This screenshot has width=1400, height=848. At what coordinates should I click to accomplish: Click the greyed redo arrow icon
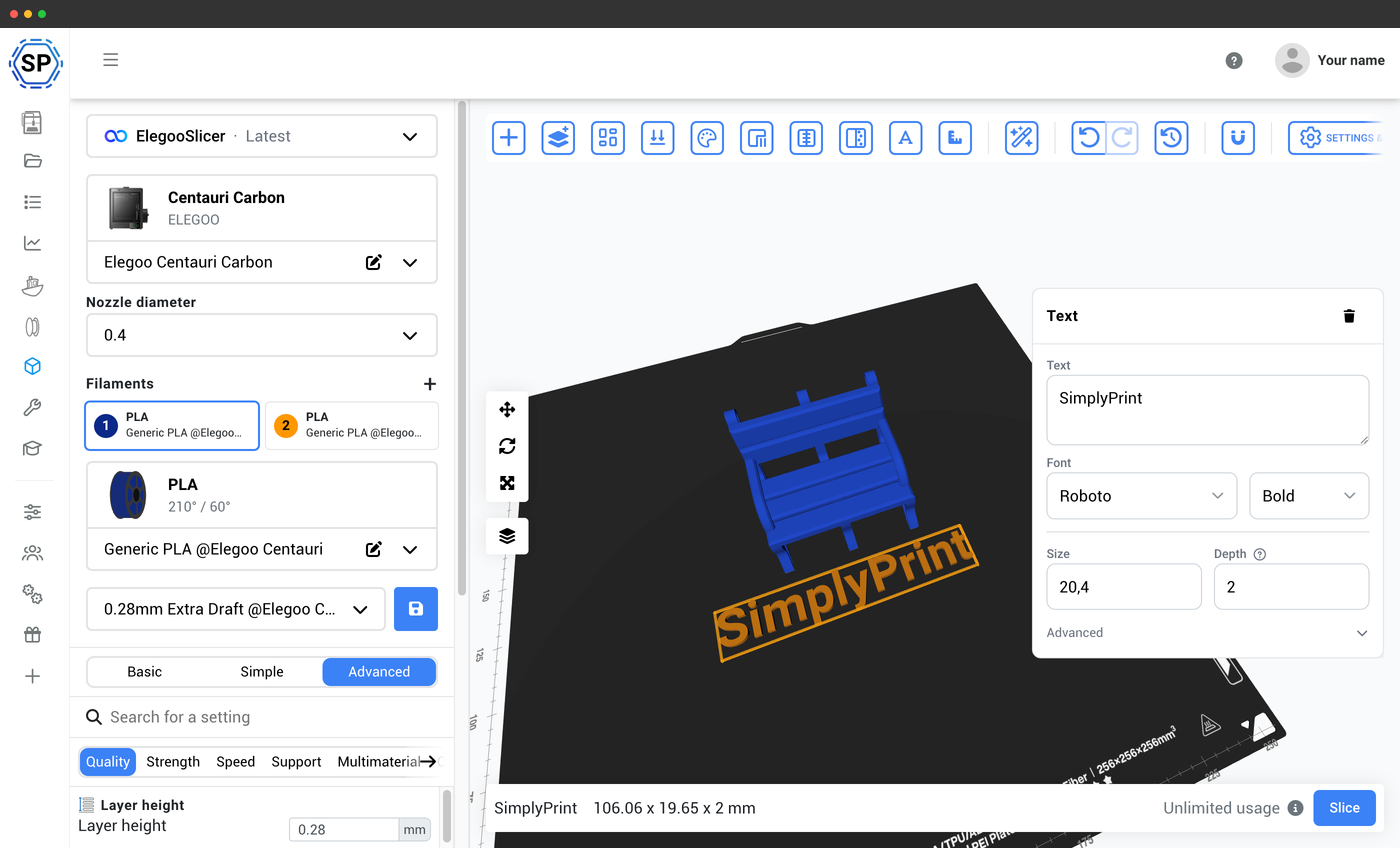click(1122, 138)
